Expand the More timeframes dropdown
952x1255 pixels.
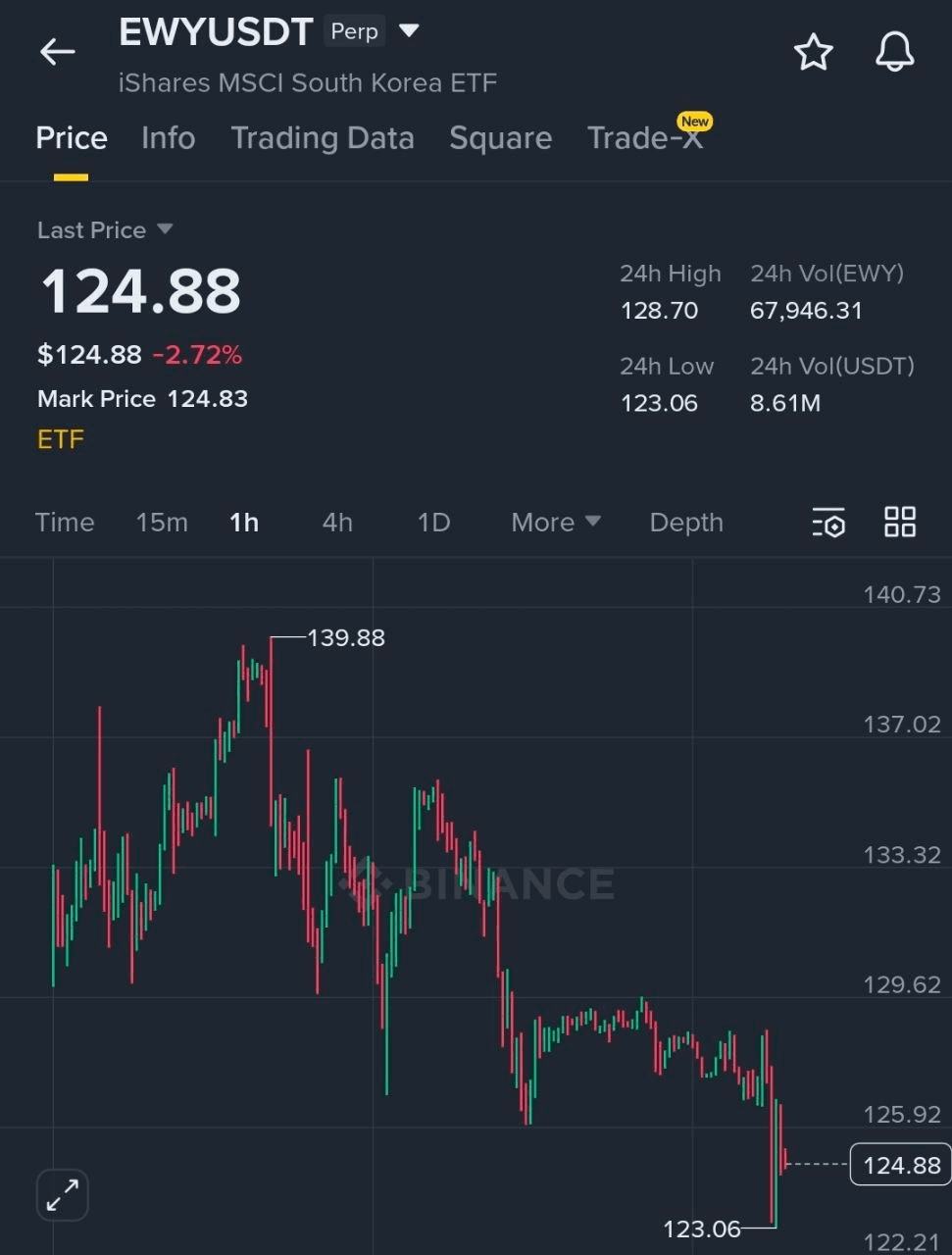tap(555, 523)
